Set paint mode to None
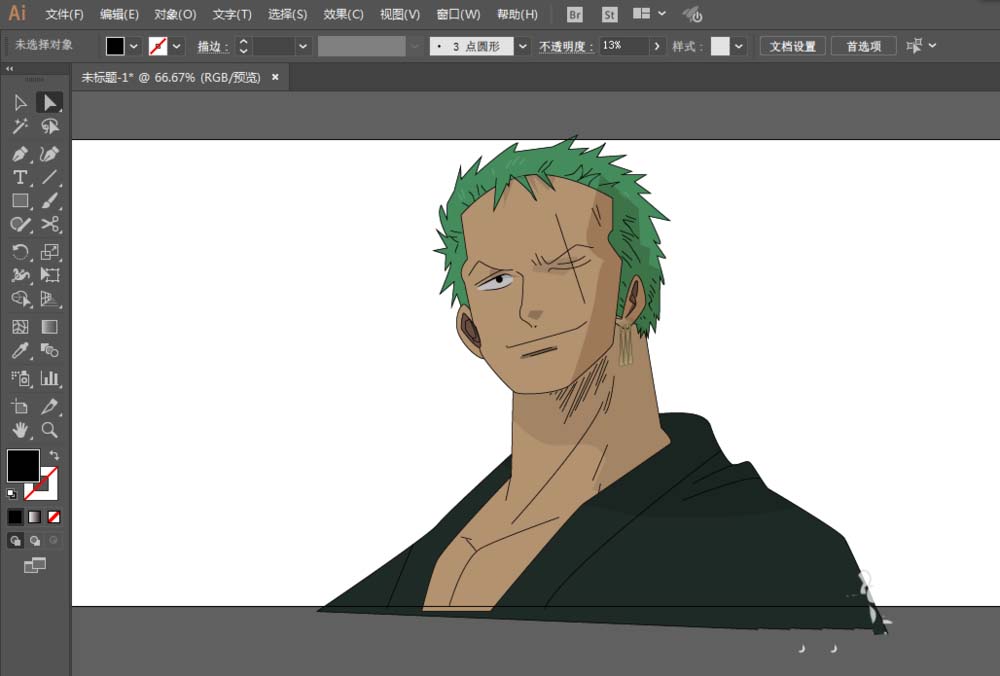The height and width of the screenshot is (676, 1000). pyautogui.click(x=54, y=517)
